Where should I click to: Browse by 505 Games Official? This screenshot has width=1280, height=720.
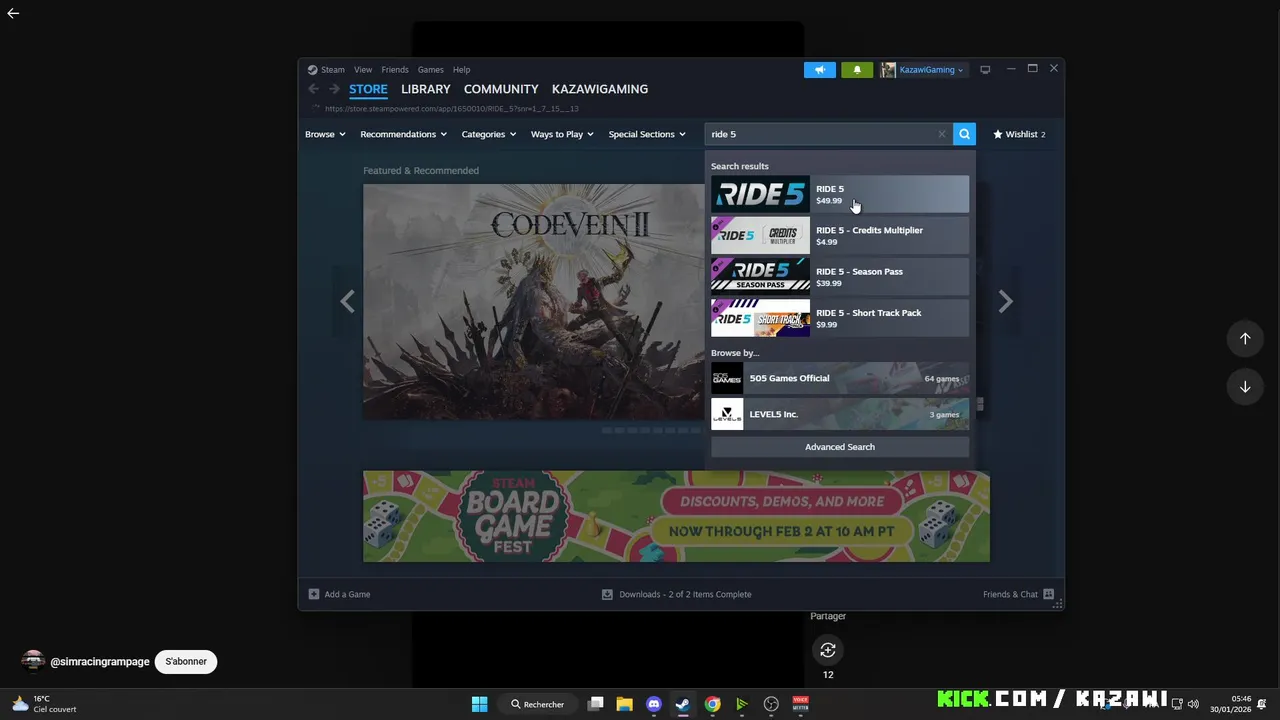[x=840, y=378]
